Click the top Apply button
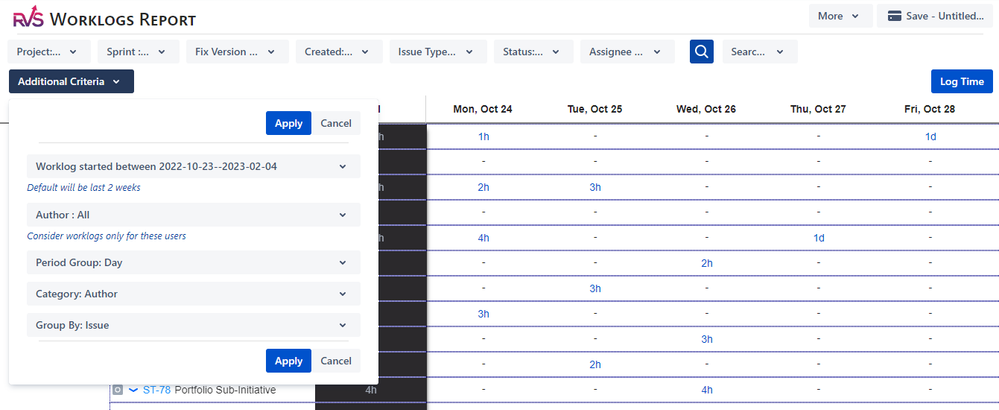Image resolution: width=999 pixels, height=410 pixels. coord(289,124)
